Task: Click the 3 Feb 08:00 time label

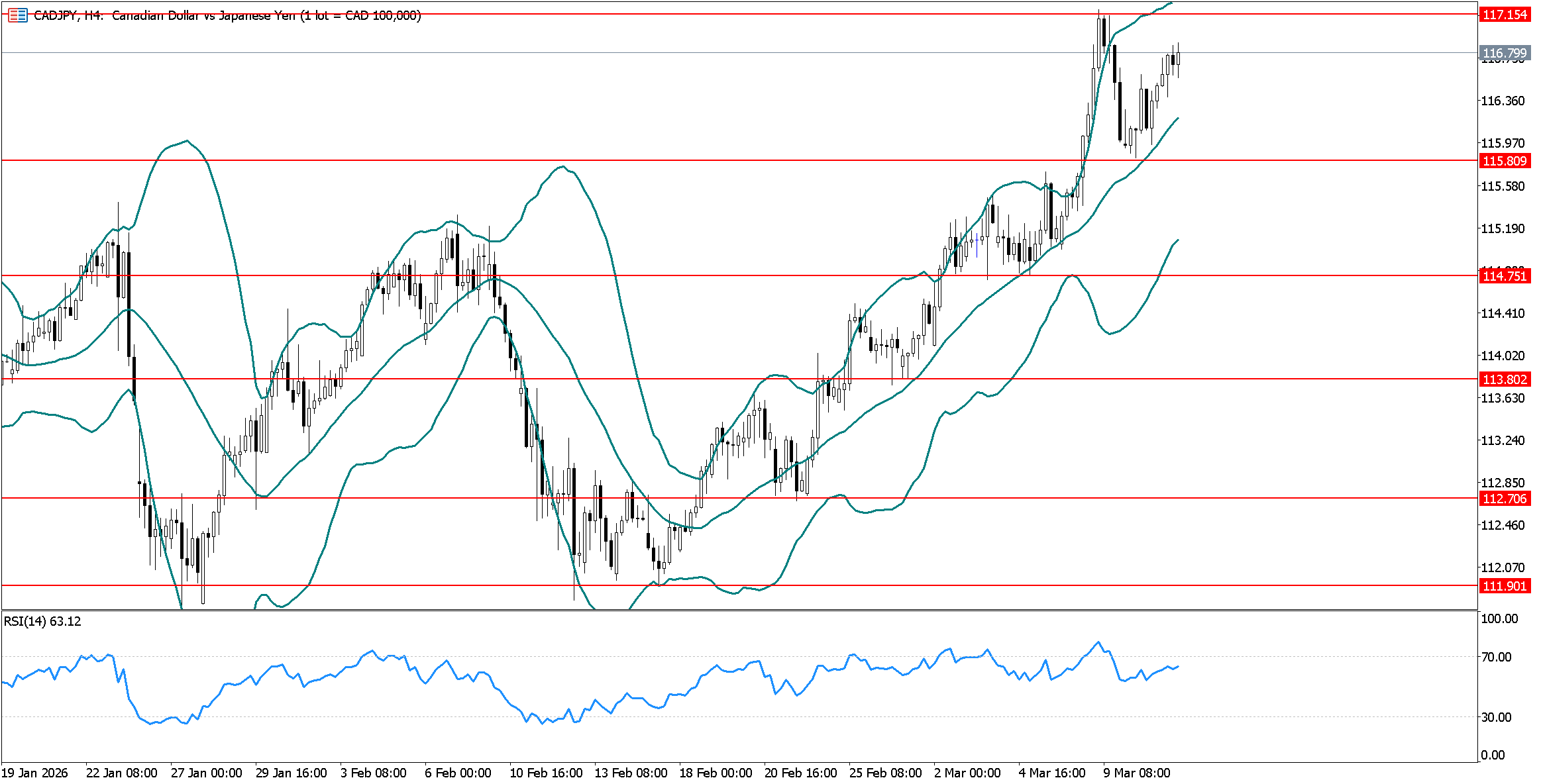Action: pos(374,773)
